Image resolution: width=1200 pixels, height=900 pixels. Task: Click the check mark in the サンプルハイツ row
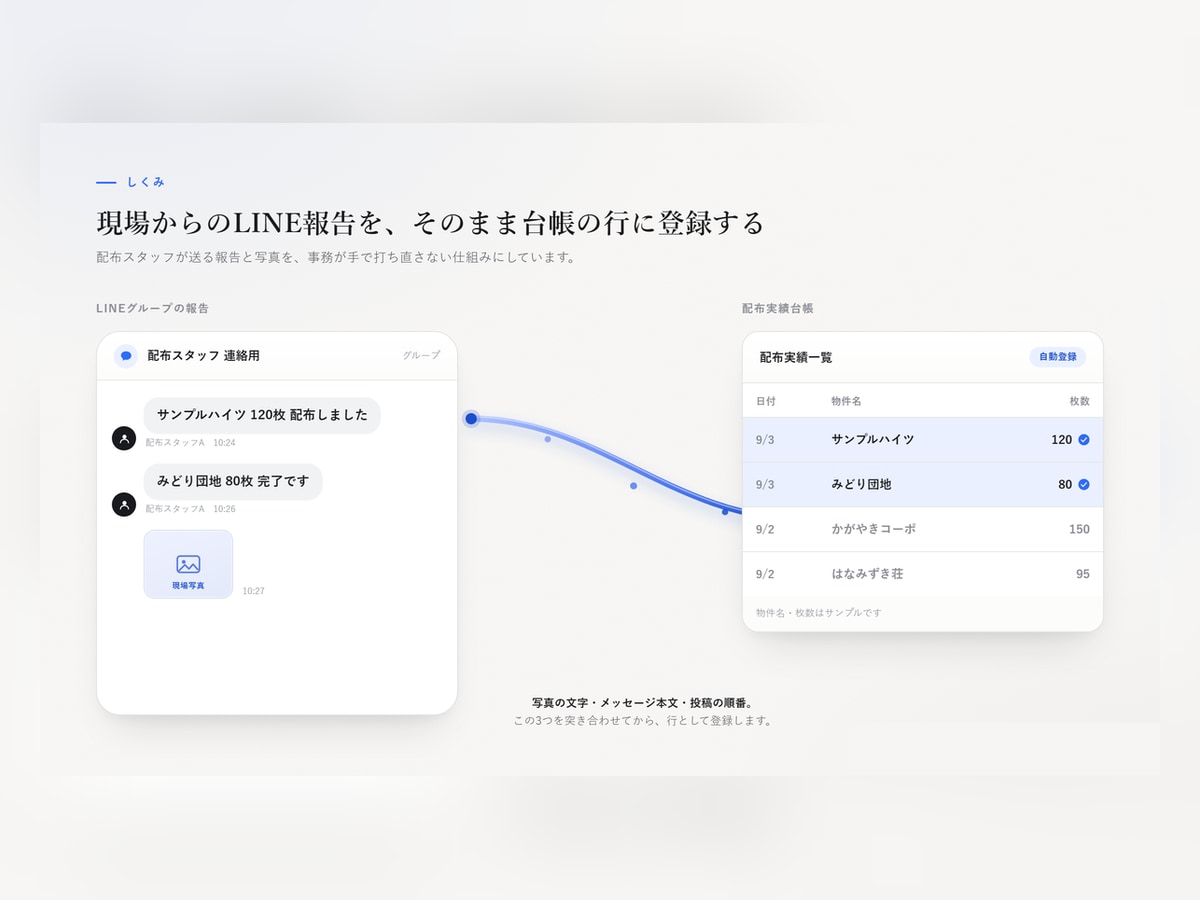1084,439
